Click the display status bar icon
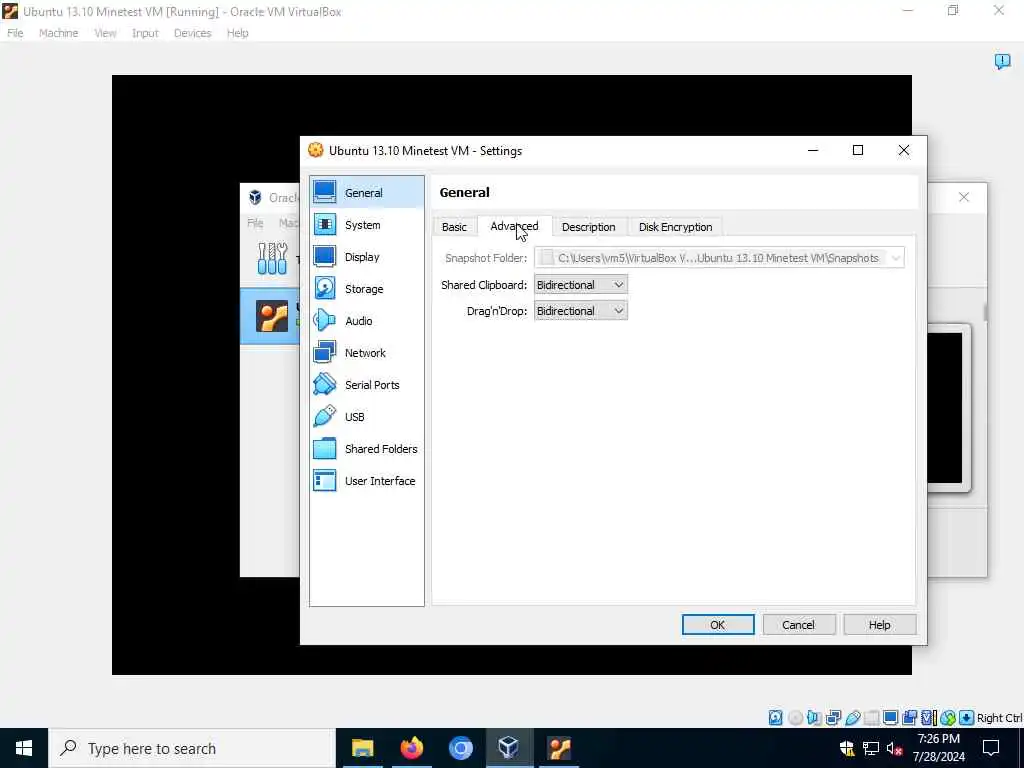This screenshot has height=768, width=1024. (890, 718)
